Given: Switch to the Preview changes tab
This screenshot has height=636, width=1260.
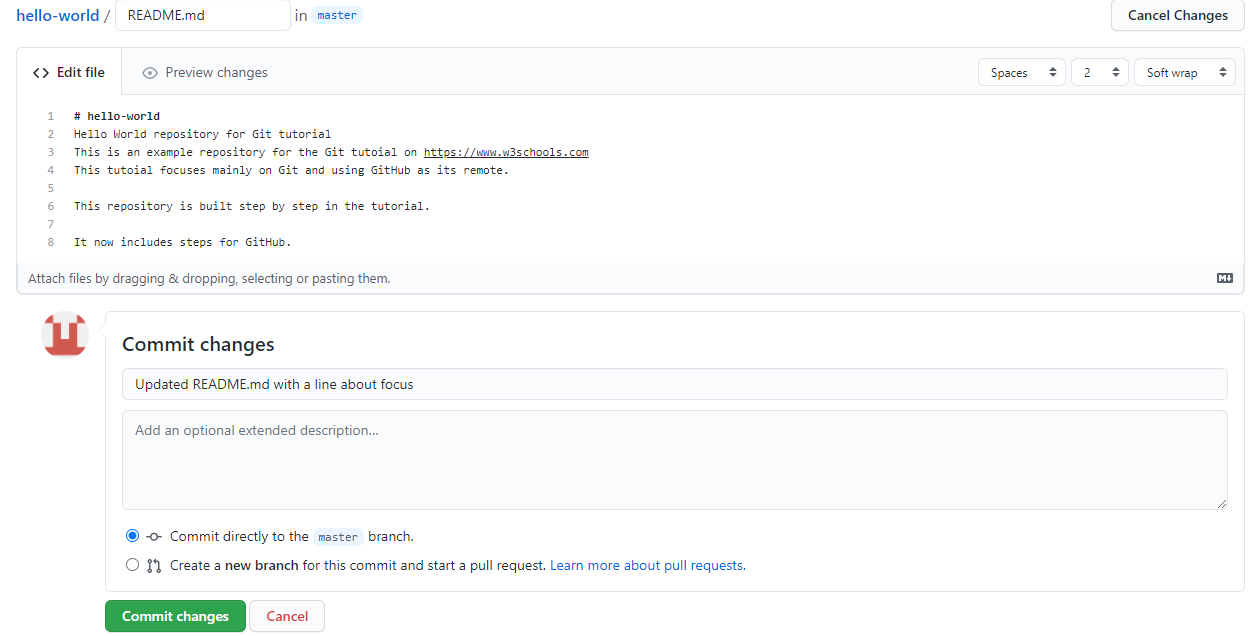Looking at the screenshot, I should 215,72.
